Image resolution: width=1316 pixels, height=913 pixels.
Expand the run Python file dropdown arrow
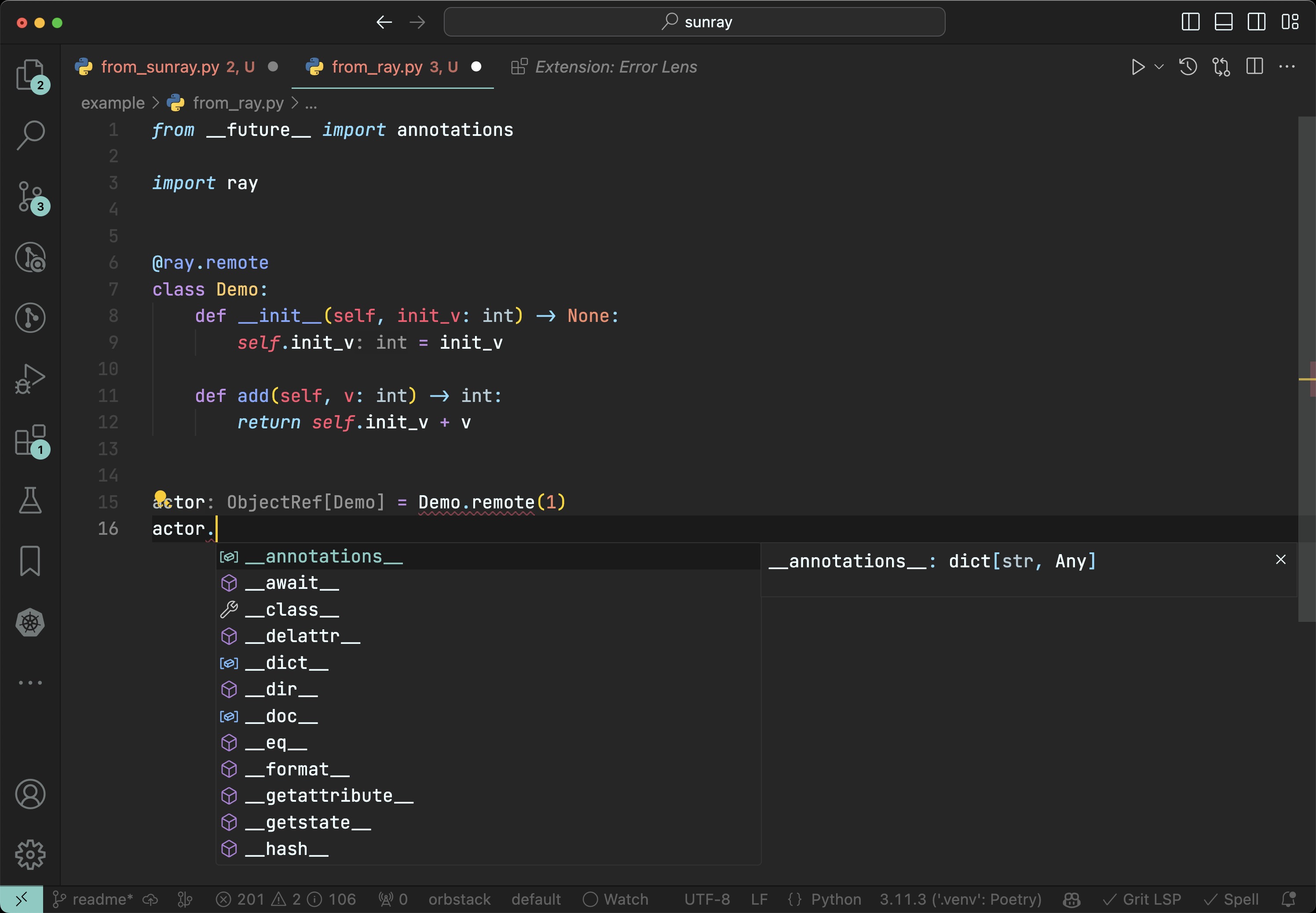[x=1159, y=67]
